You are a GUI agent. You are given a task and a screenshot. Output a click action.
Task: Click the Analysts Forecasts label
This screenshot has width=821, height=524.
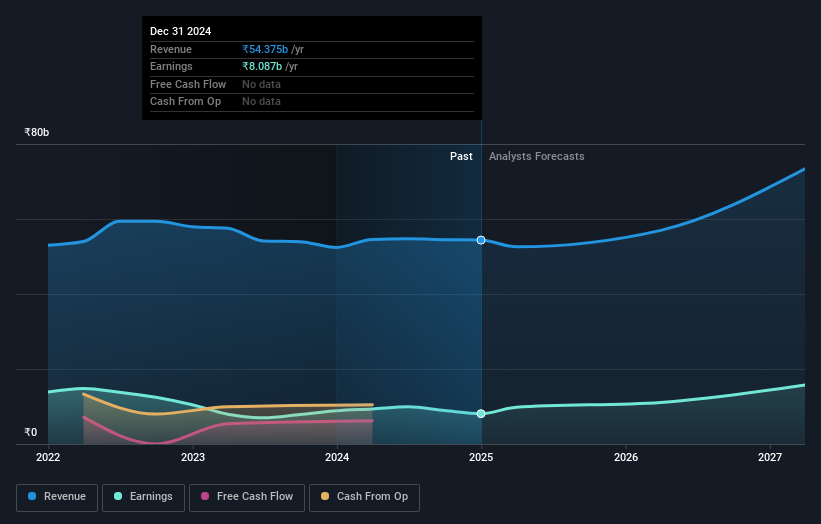(x=537, y=157)
